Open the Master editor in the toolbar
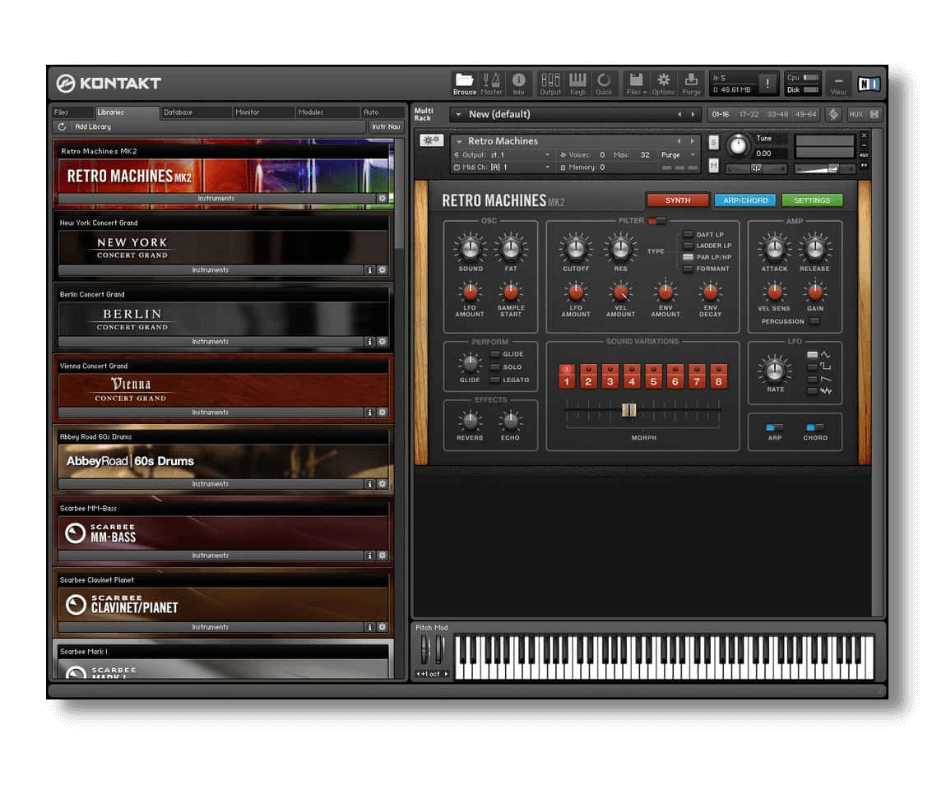This screenshot has height=788, width=940. point(491,83)
